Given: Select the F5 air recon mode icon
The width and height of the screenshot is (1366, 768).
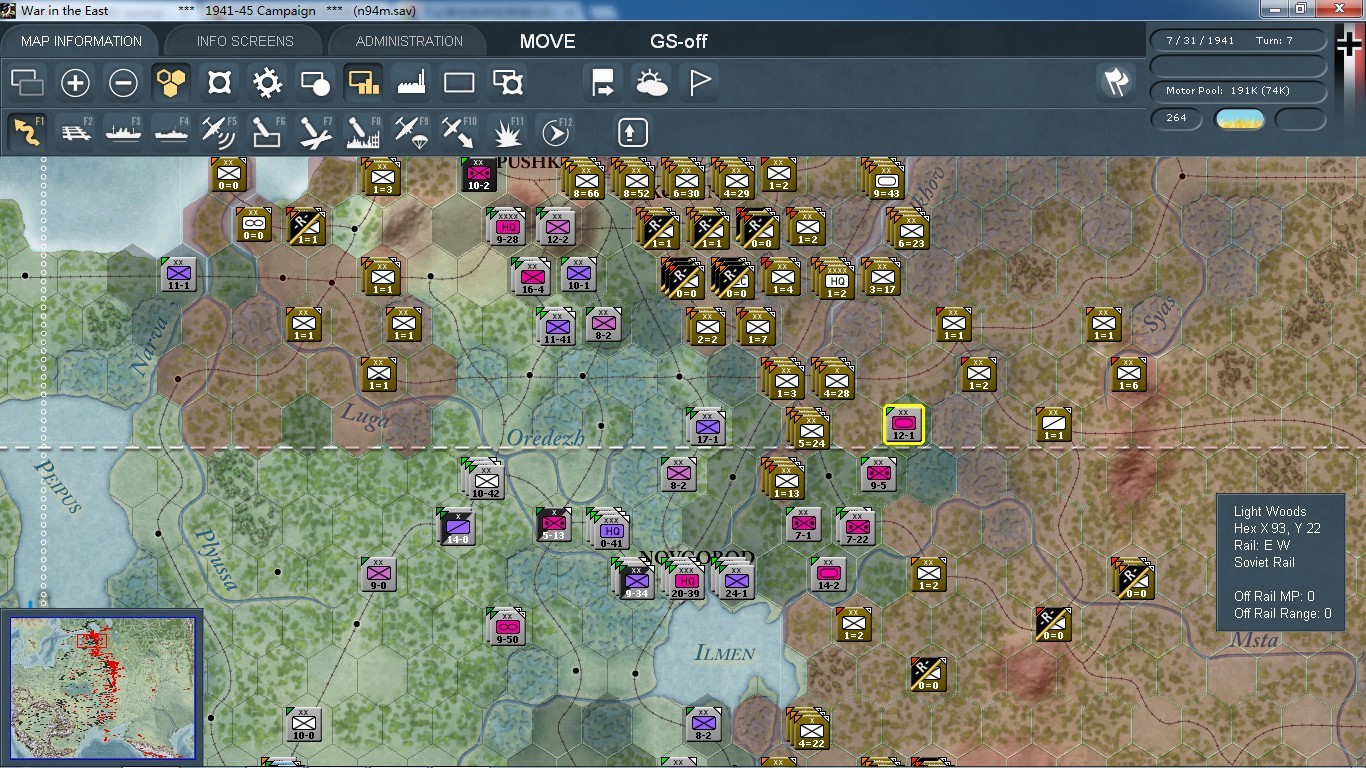Looking at the screenshot, I should (x=220, y=132).
